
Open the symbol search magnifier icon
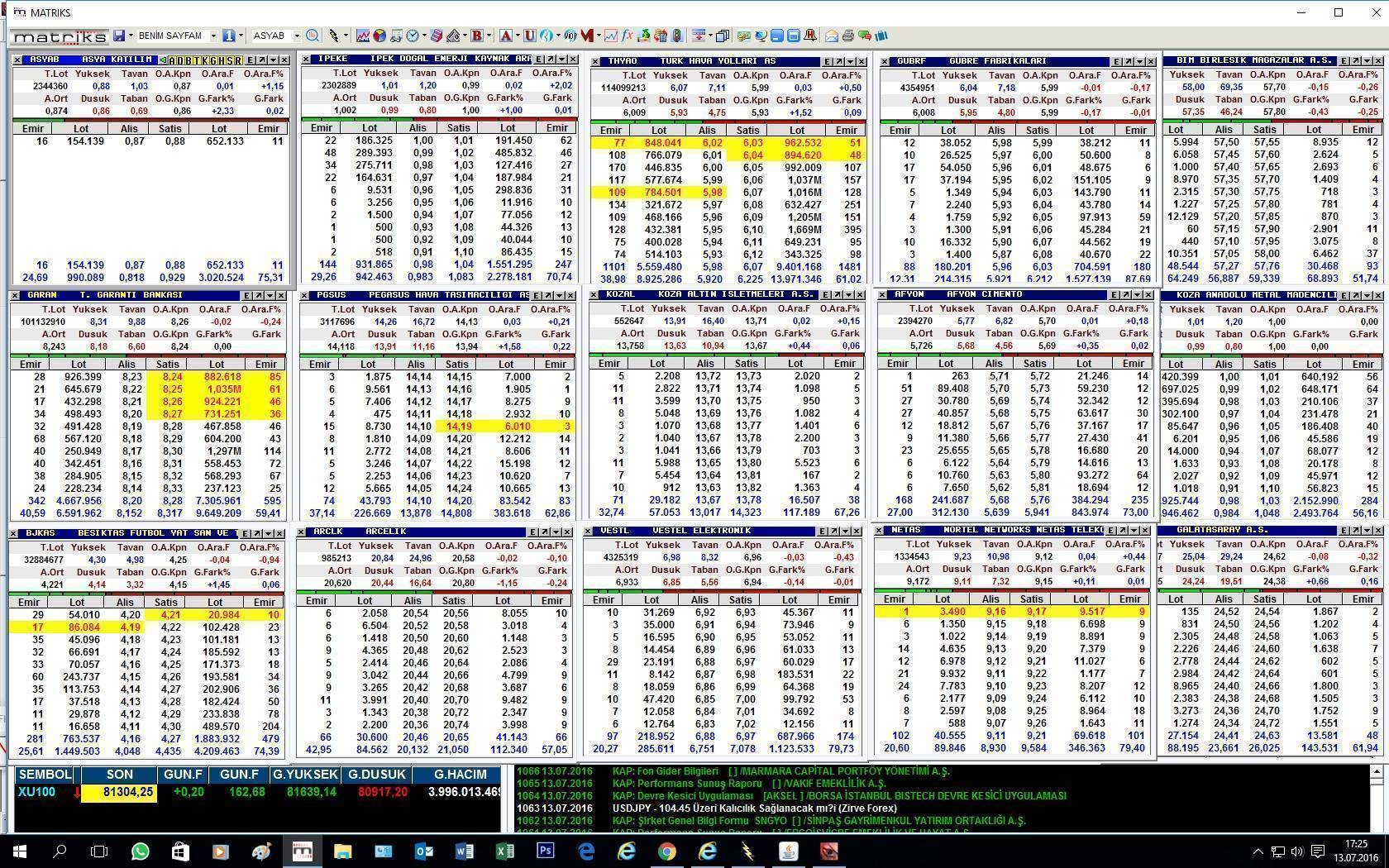coord(312,36)
